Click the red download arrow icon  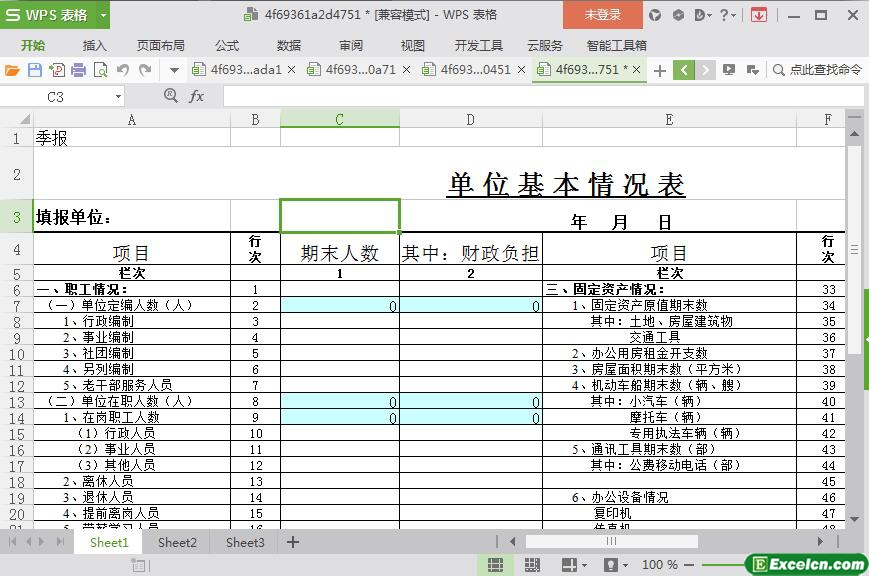pyautogui.click(x=759, y=15)
